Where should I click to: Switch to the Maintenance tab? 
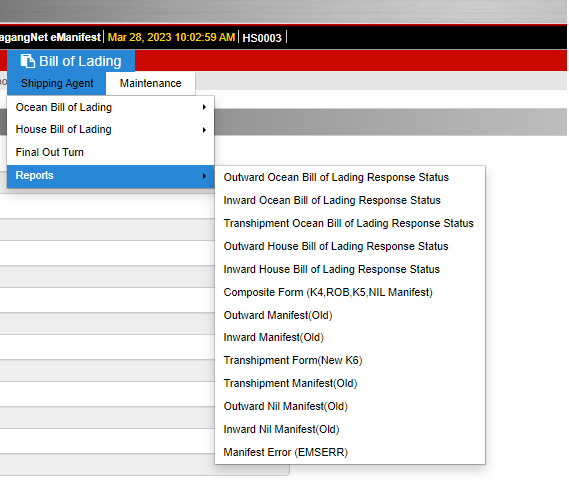click(151, 83)
